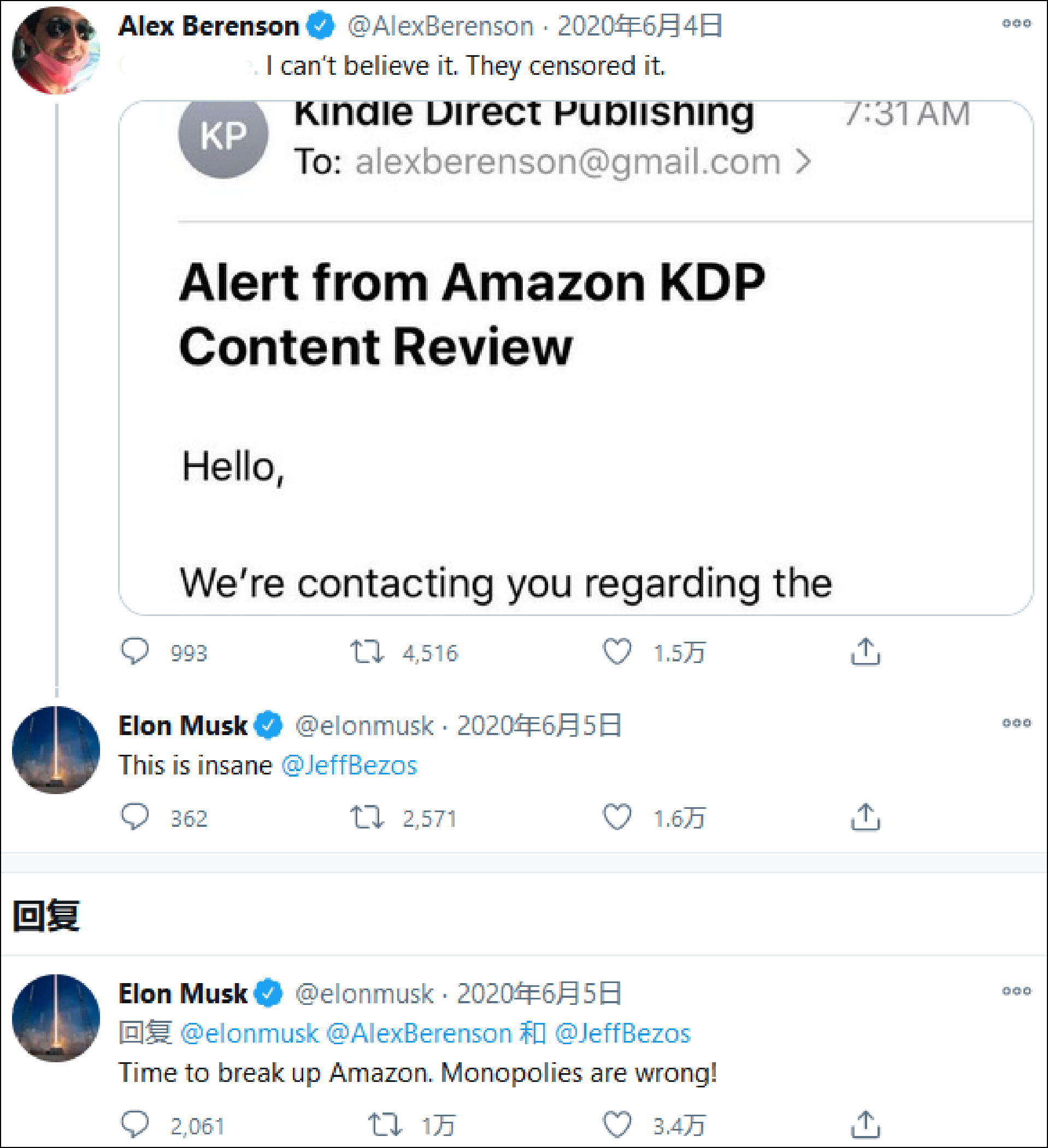Retweet the 'Monopolies are wrong' tweet
This screenshot has height=1148, width=1048.
pos(386,1125)
